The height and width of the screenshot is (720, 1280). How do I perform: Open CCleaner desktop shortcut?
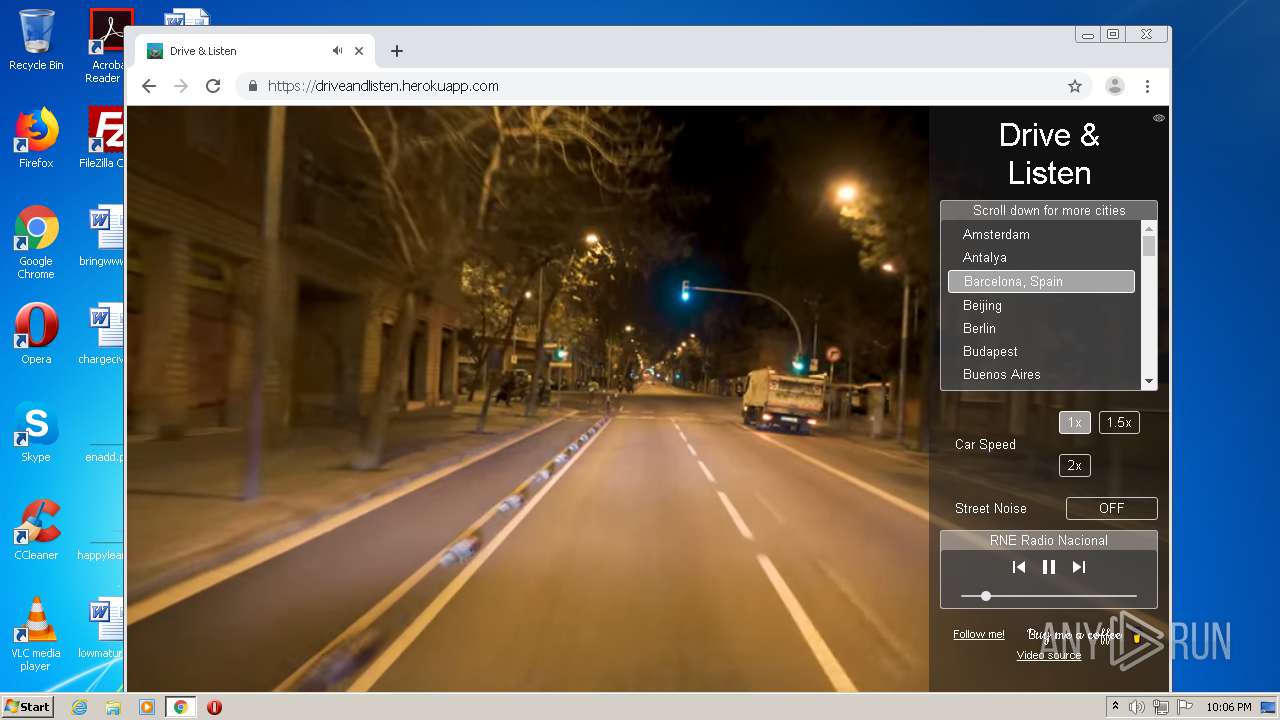(36, 530)
